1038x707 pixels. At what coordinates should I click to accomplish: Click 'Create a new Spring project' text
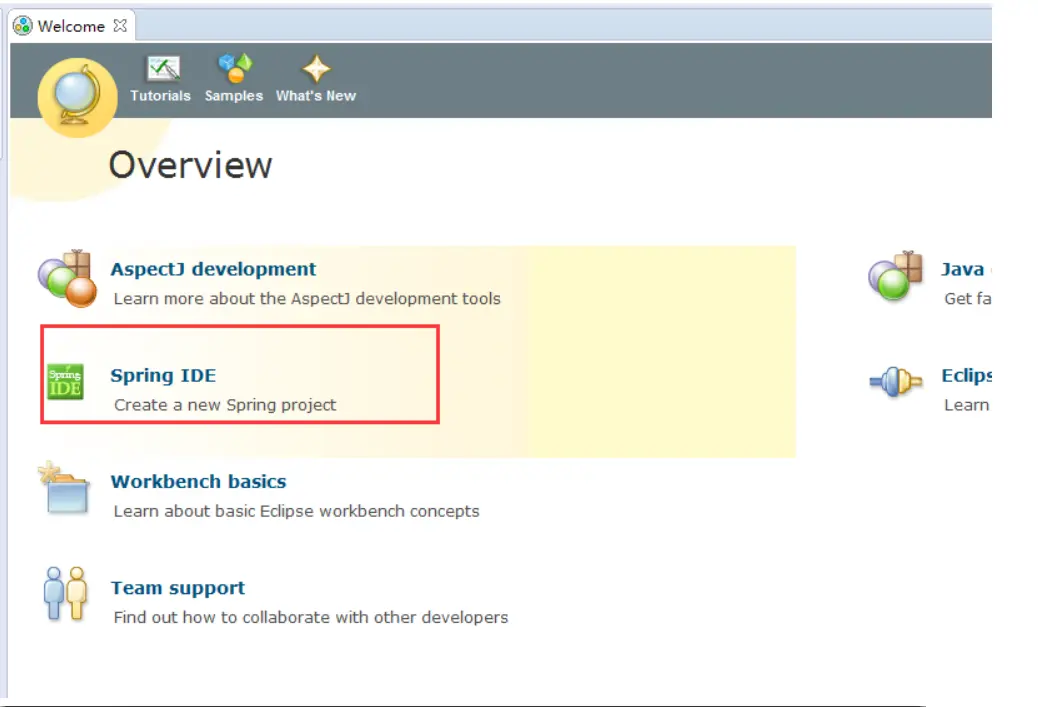pos(225,404)
